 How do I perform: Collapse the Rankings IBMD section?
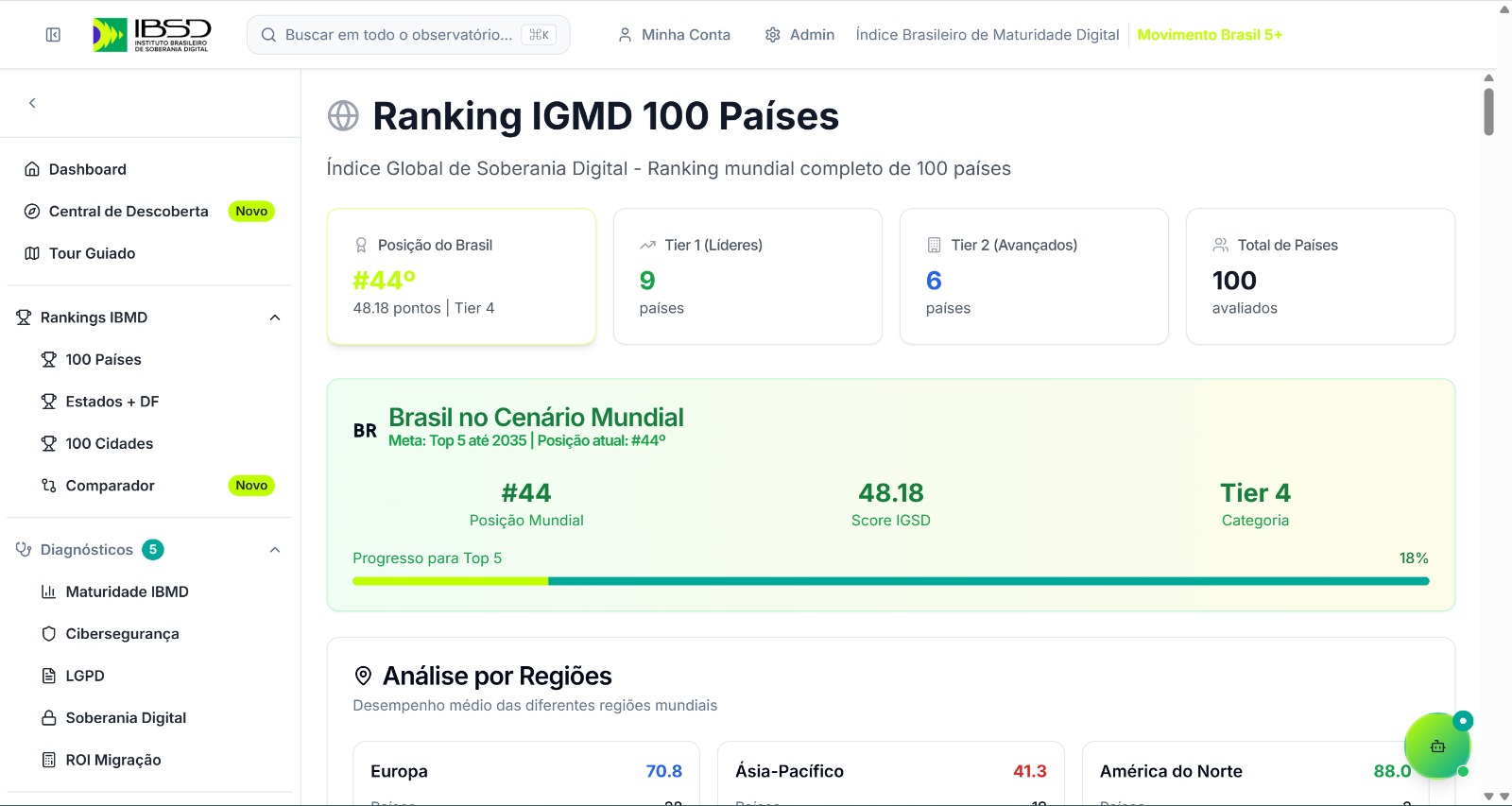[275, 317]
